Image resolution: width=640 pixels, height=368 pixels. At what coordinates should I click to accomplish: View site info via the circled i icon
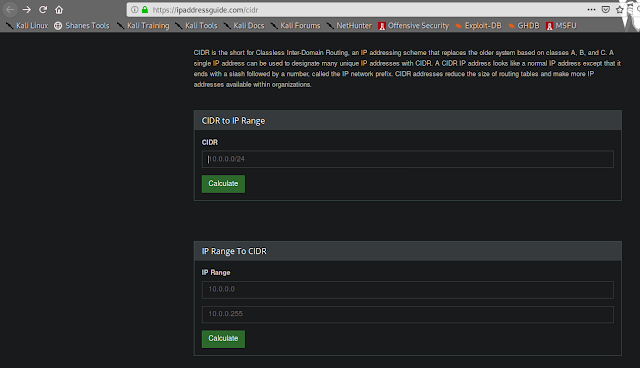[x=135, y=9]
